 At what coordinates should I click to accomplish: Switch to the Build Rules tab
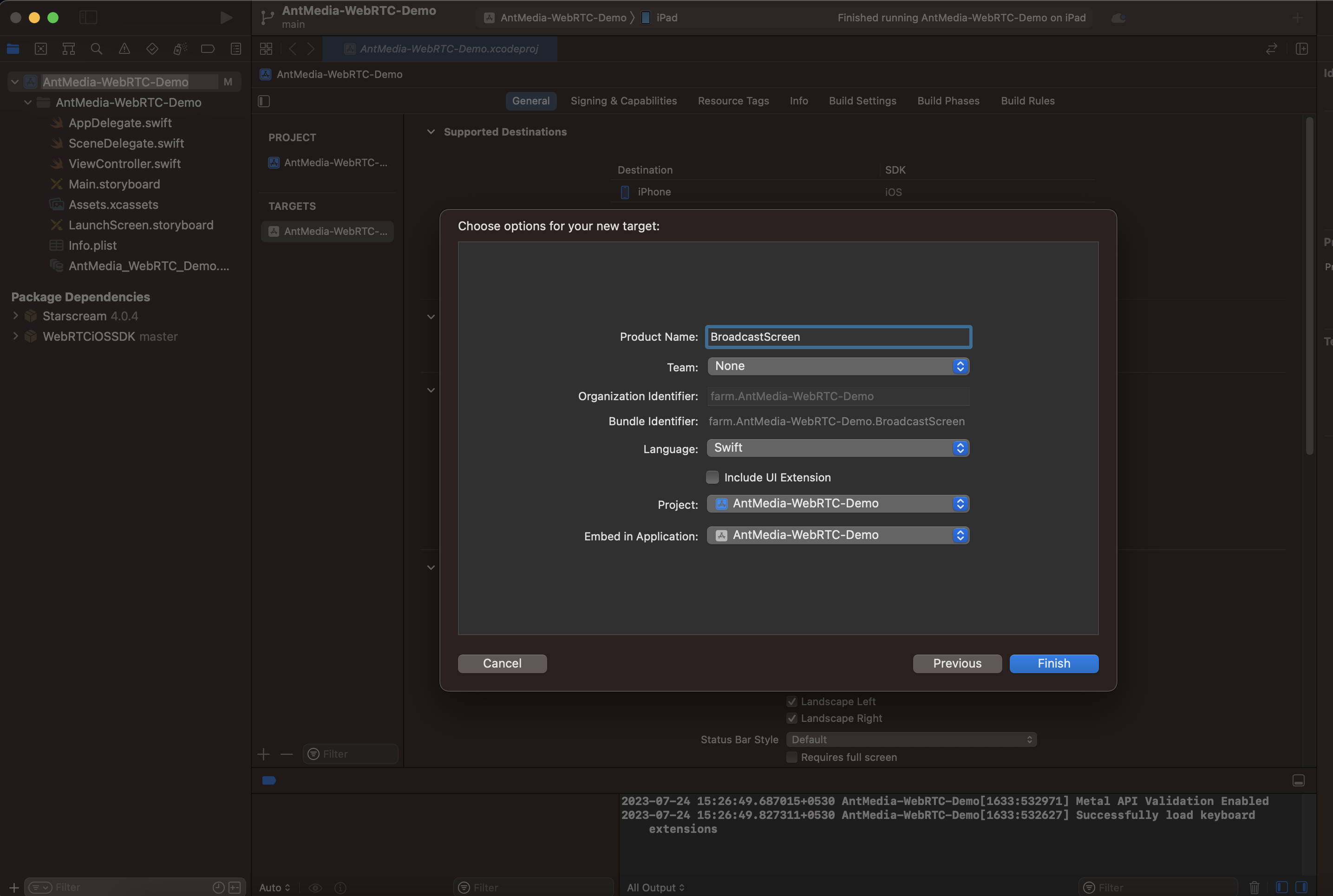[x=1028, y=101]
